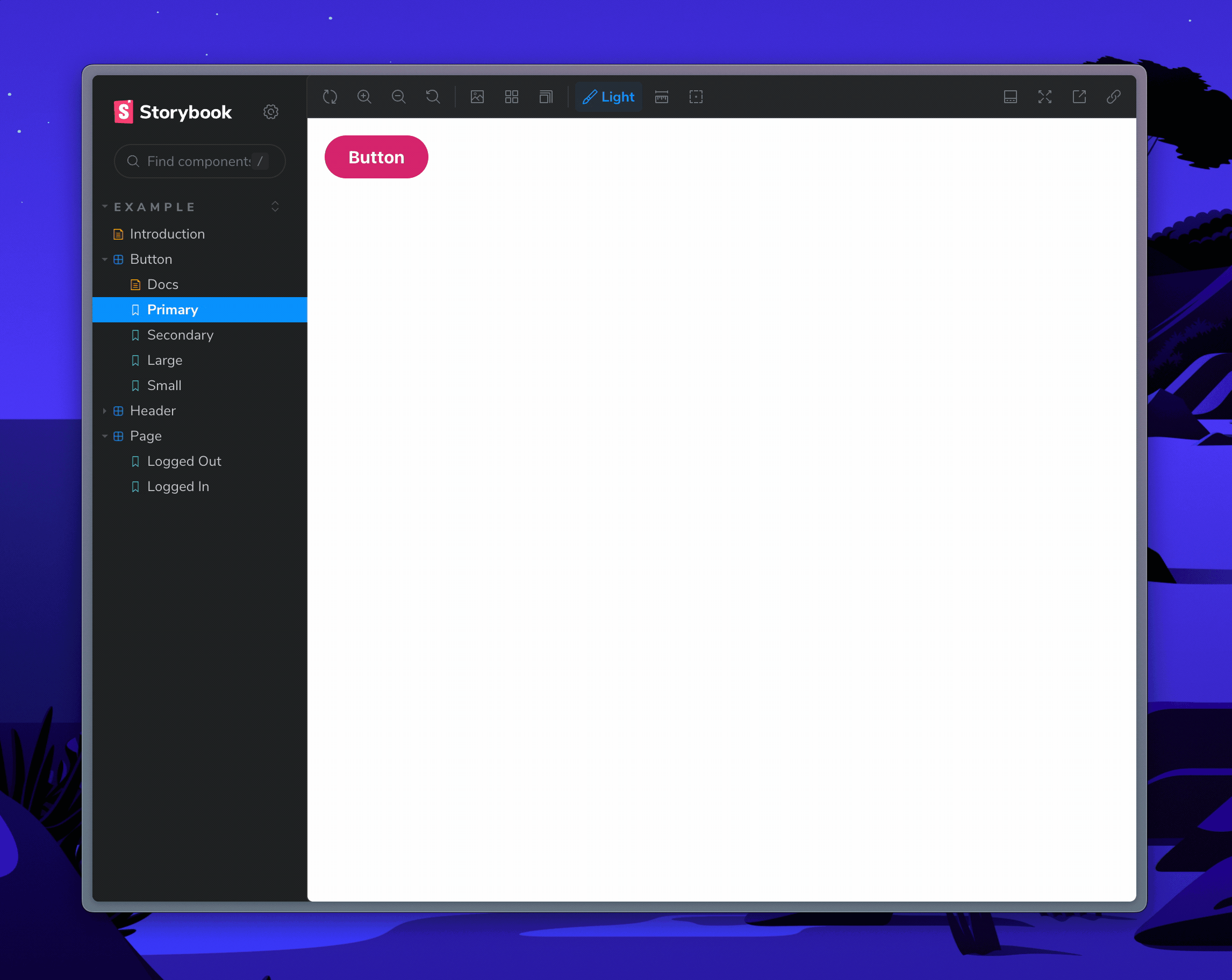The width and height of the screenshot is (1232, 980).
Task: Select the Introduction menu item
Action: [166, 233]
